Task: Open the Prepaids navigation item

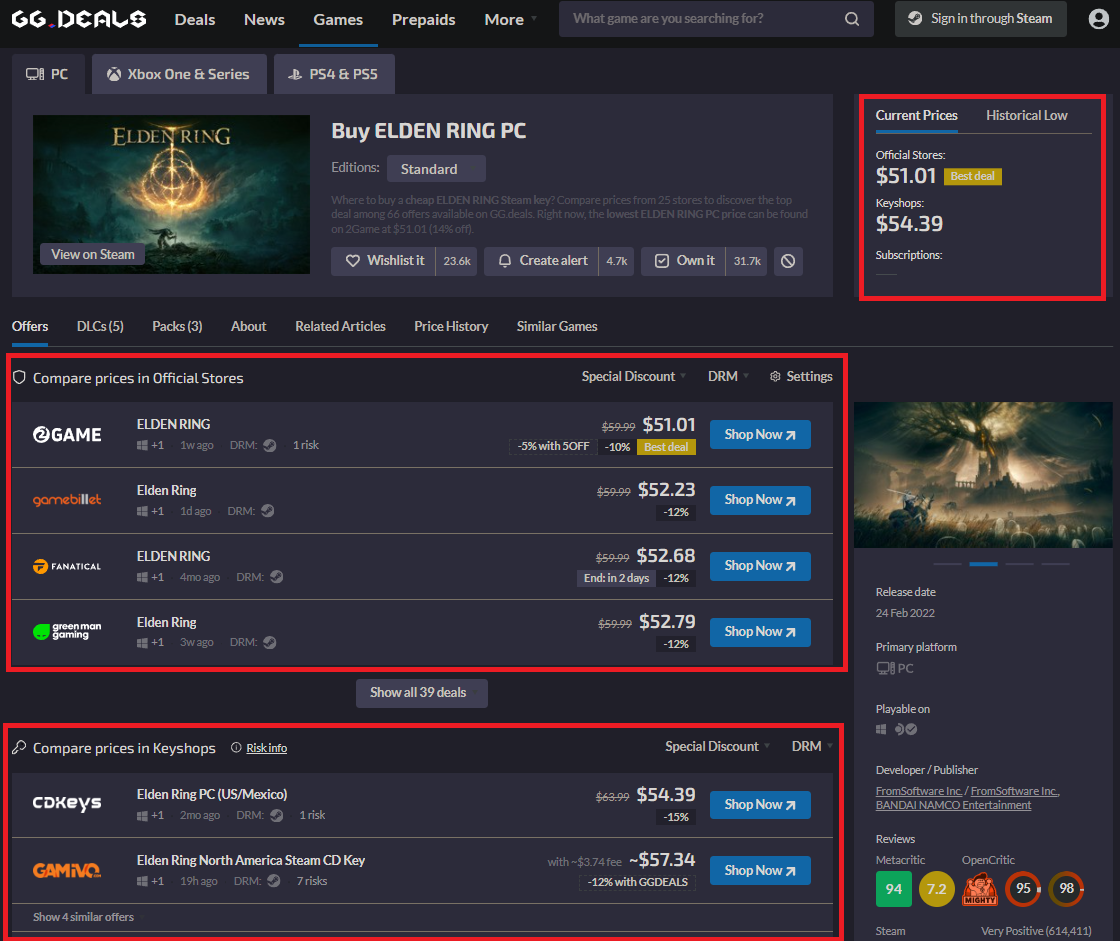Action: click(424, 19)
